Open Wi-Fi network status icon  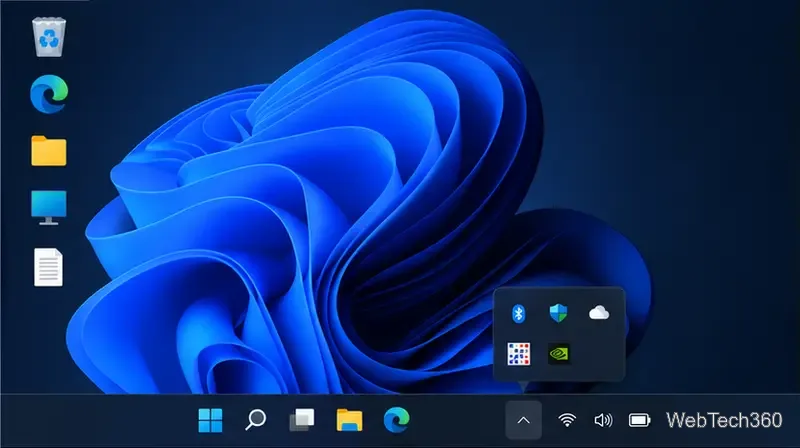(567, 420)
